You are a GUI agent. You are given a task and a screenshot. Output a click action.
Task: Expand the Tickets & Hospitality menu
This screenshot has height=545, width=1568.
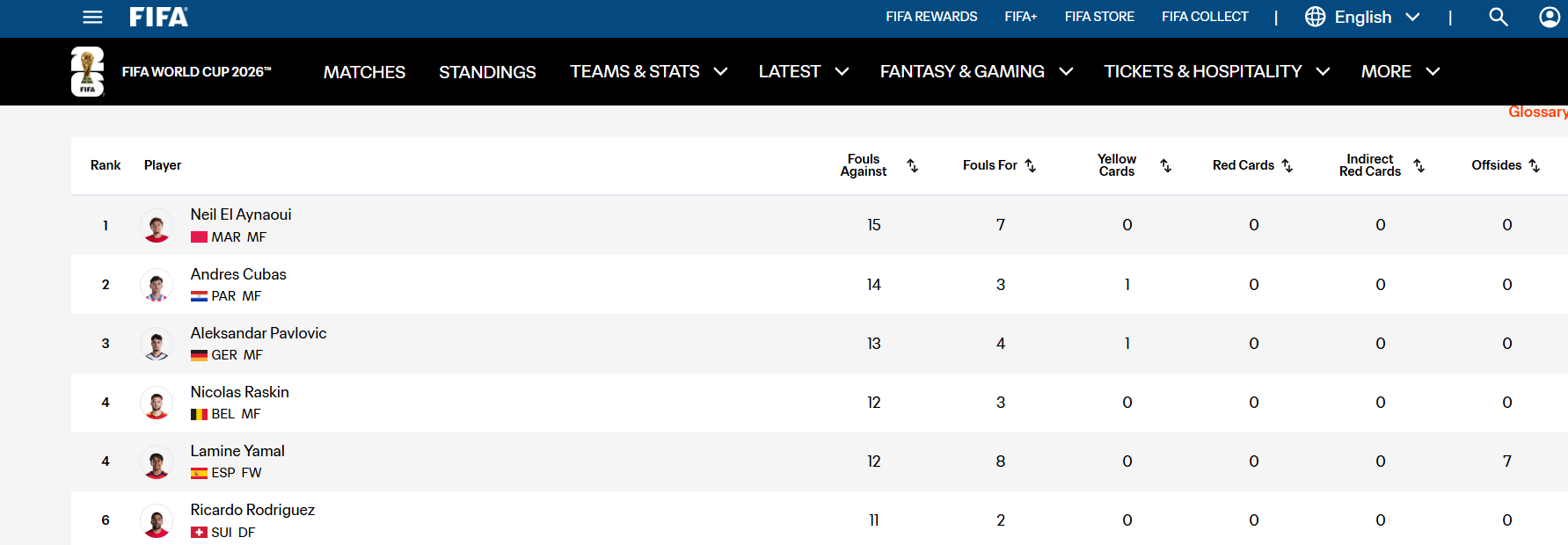1216,71
